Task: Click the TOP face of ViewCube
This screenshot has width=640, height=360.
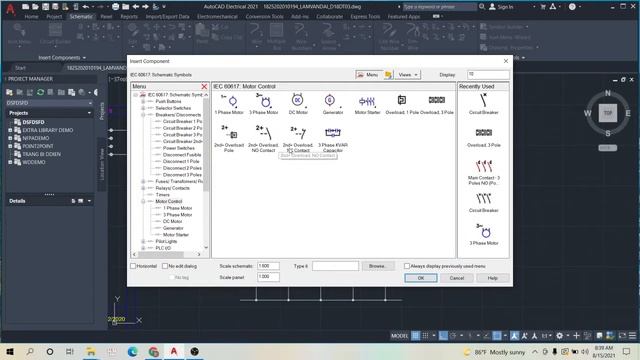Action: pyautogui.click(x=607, y=113)
